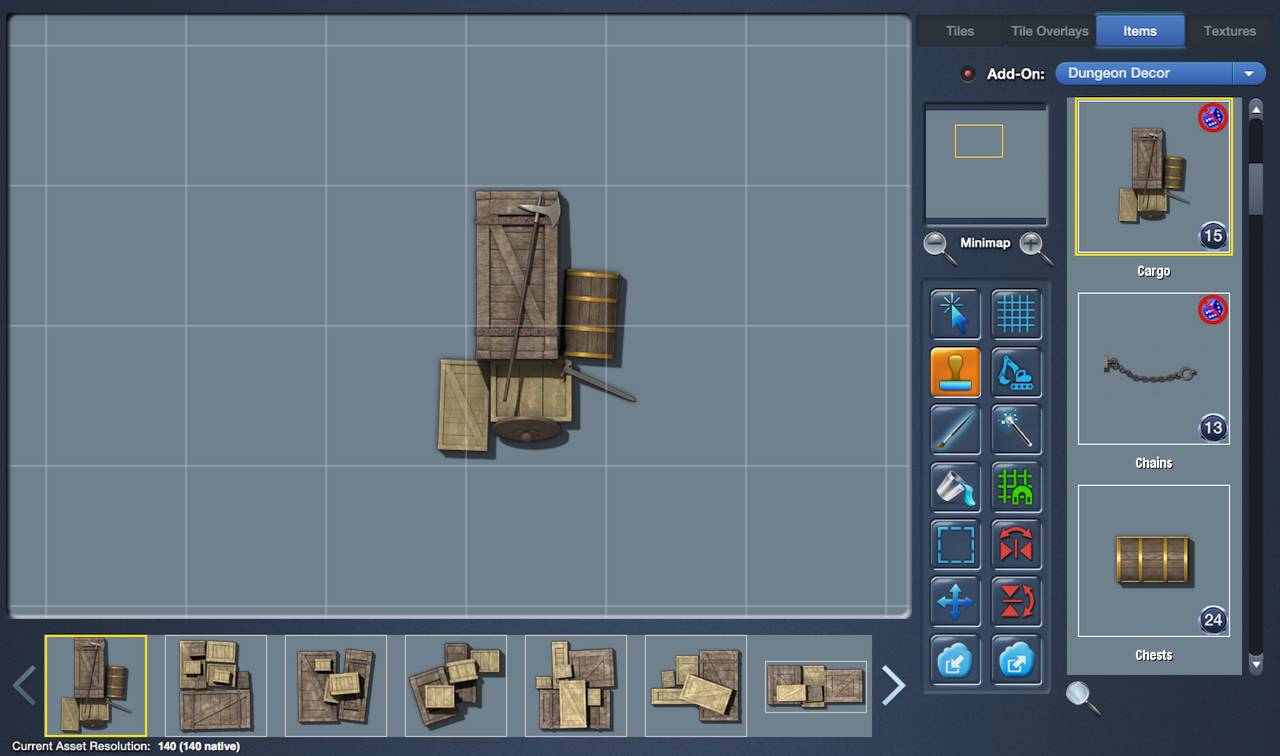Click the flip vertical rotate icon

point(1016,602)
